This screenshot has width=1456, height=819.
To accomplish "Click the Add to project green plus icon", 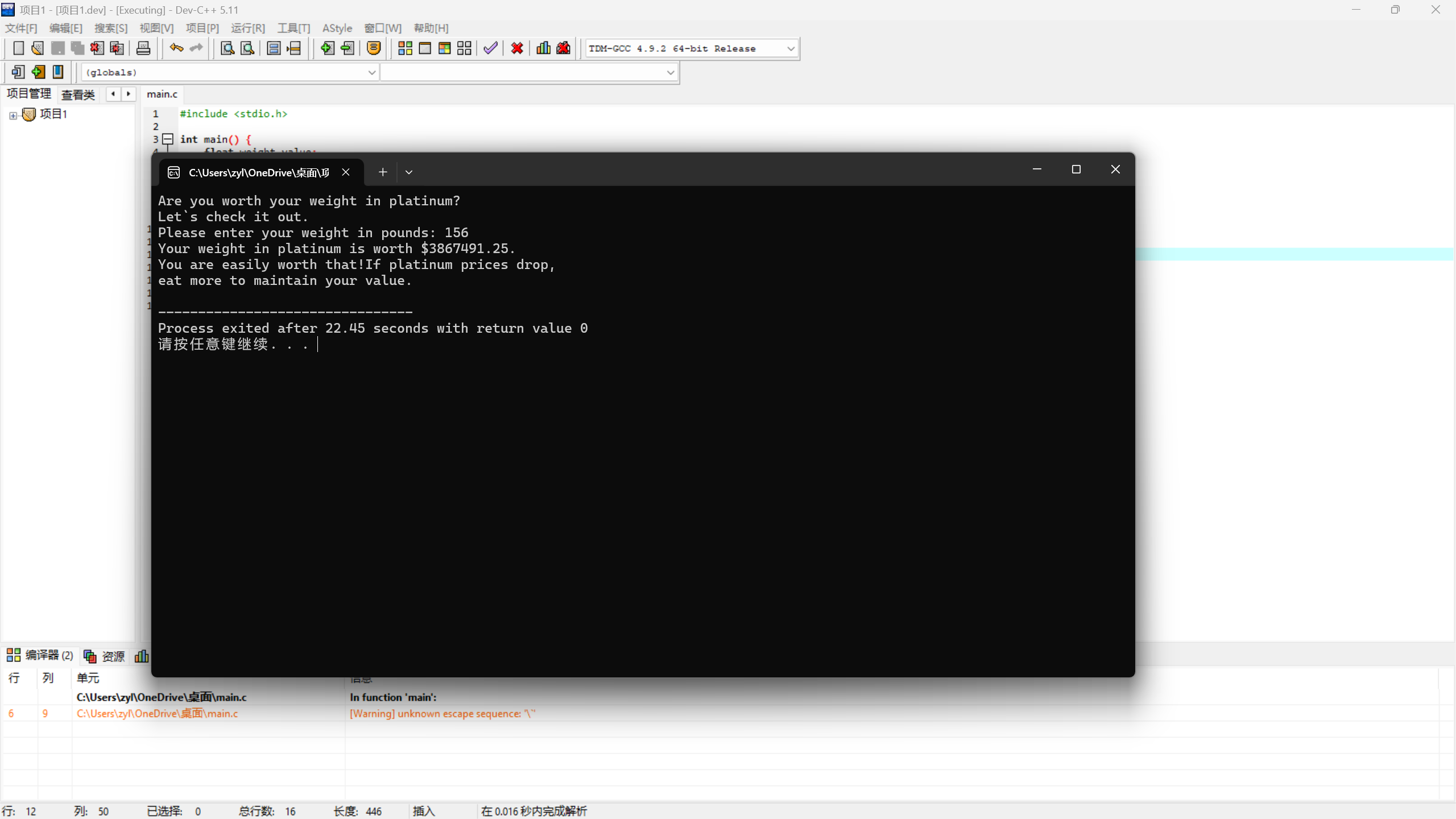I will [327, 48].
